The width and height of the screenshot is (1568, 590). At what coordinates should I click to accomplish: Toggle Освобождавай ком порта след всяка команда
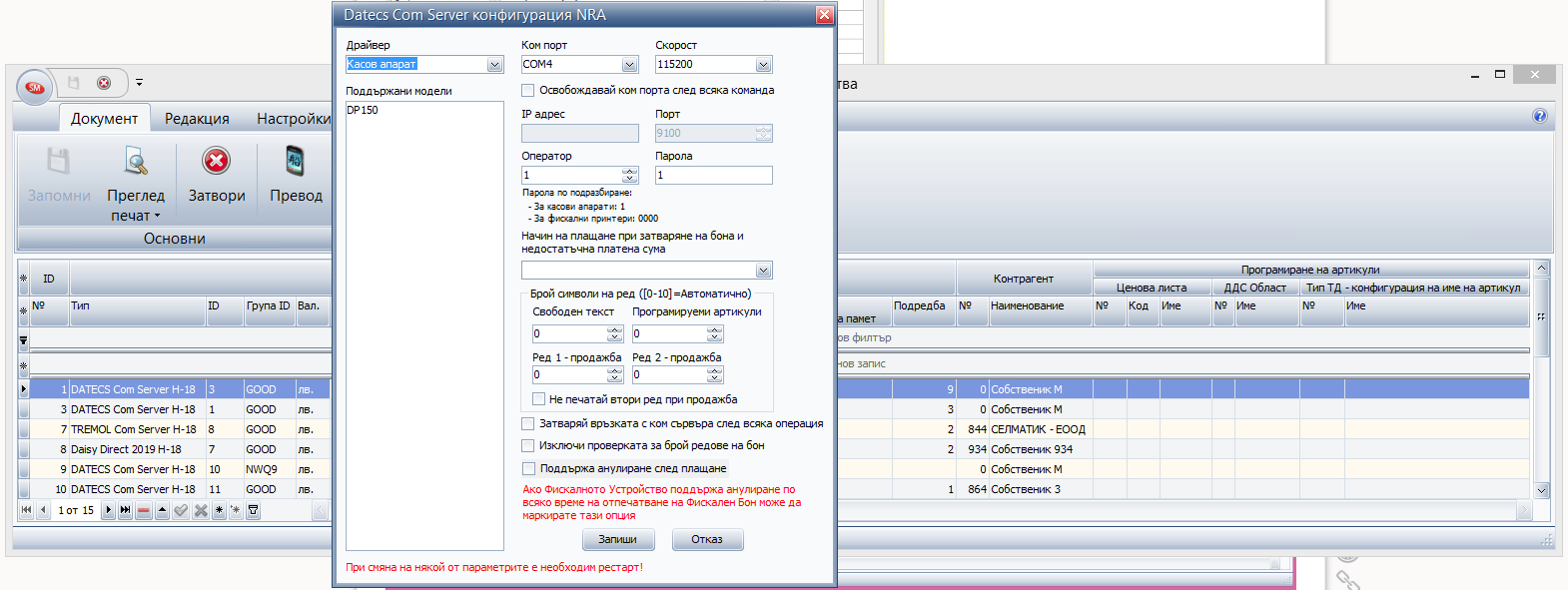coord(527,91)
